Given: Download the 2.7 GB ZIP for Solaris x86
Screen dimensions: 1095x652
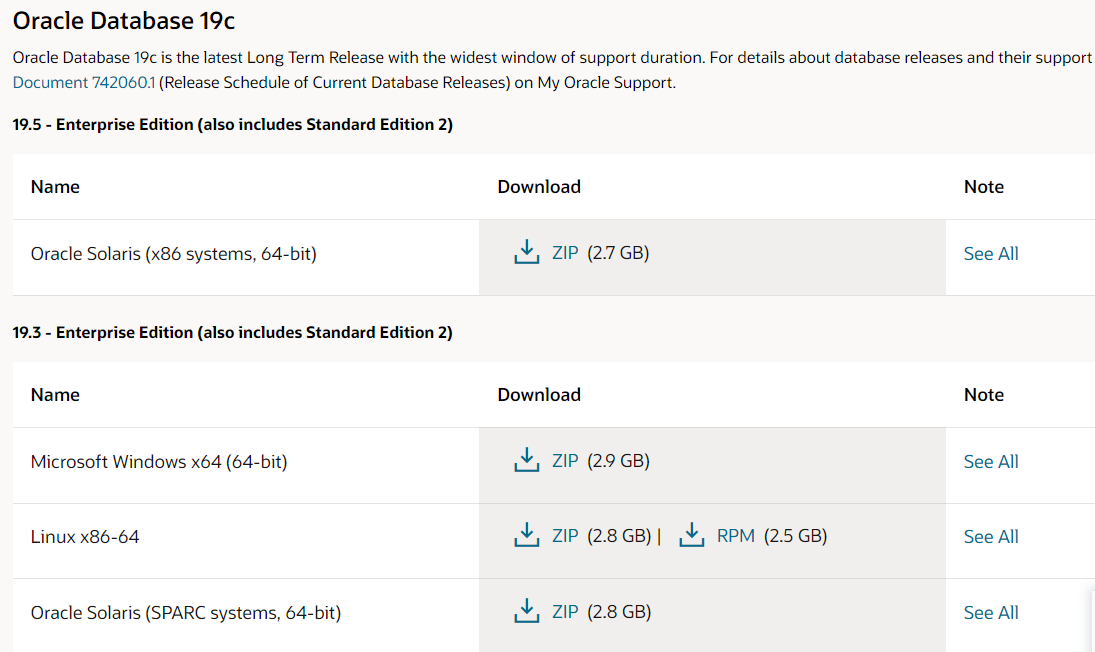Looking at the screenshot, I should [565, 253].
